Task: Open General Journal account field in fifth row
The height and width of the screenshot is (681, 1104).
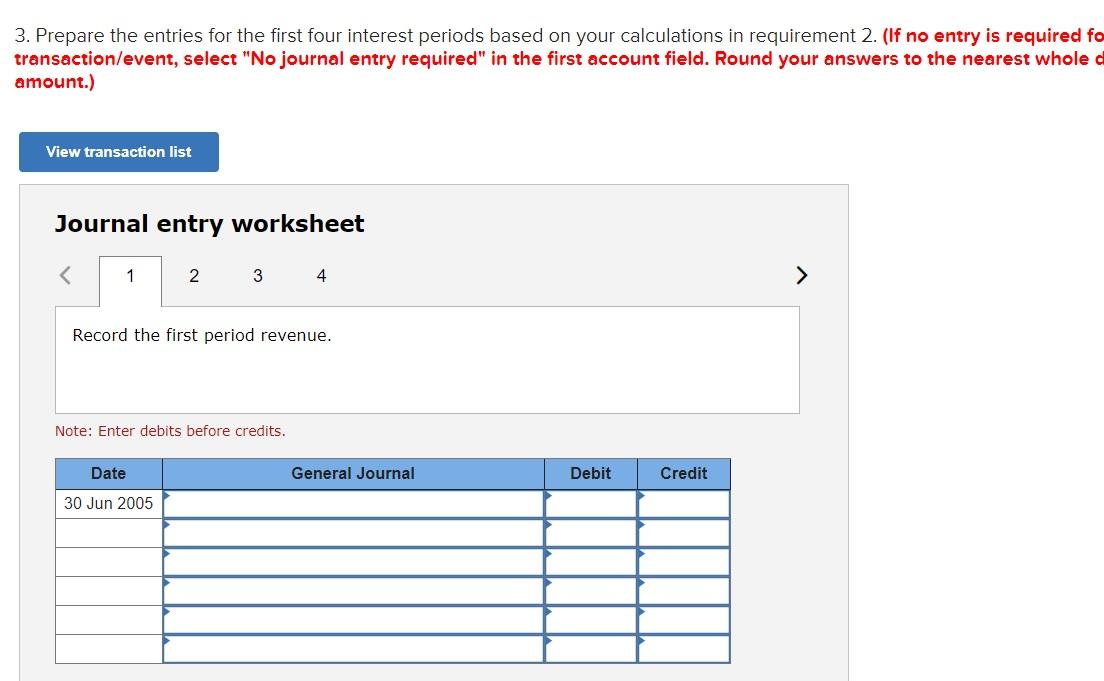Action: (x=353, y=620)
